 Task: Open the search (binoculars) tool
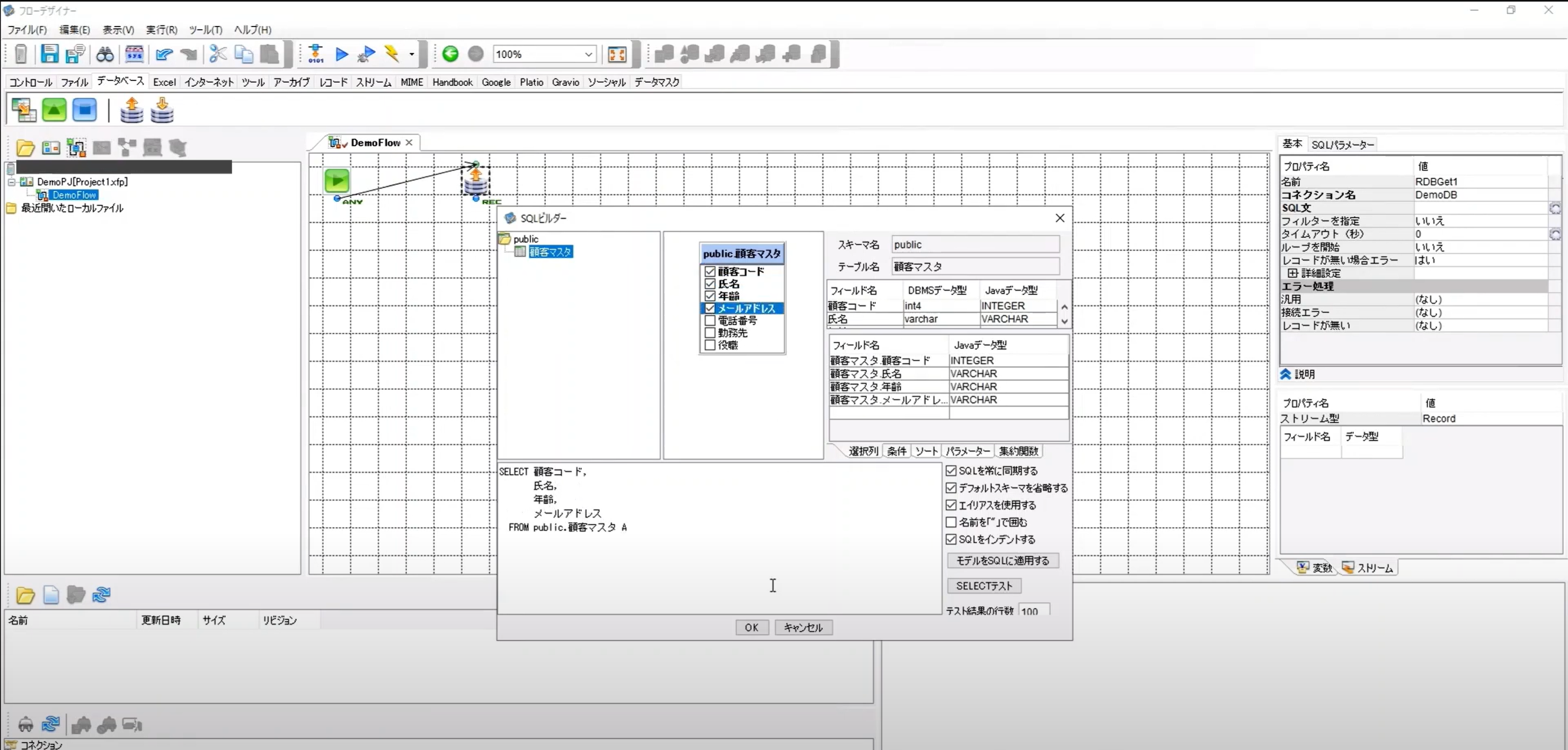[x=105, y=53]
